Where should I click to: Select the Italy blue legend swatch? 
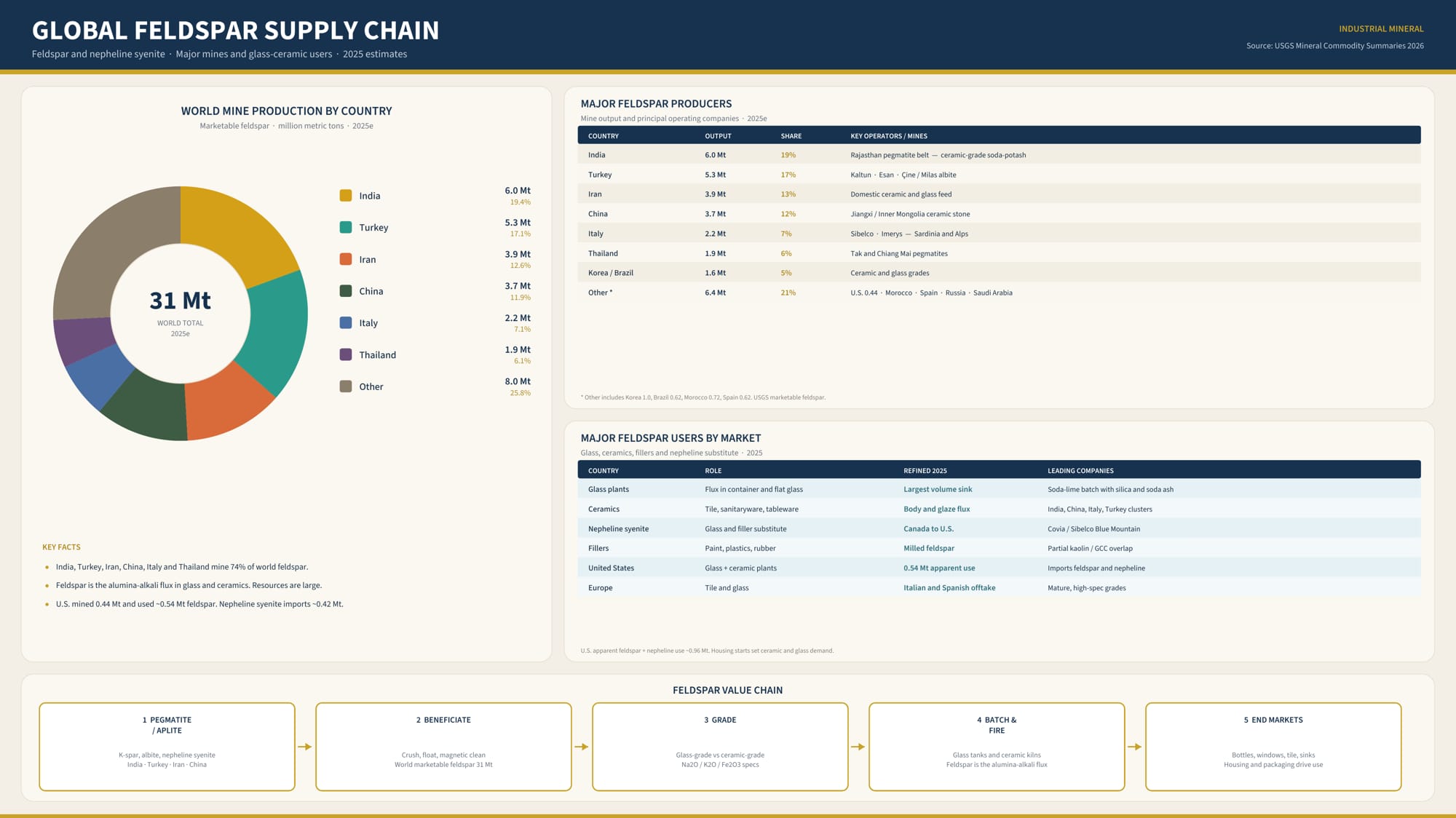point(346,322)
